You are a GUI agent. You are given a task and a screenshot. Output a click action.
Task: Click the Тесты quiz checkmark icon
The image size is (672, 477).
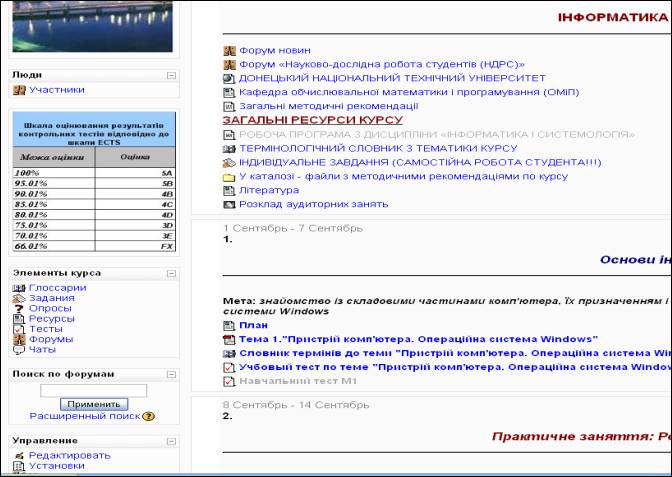pos(19,329)
